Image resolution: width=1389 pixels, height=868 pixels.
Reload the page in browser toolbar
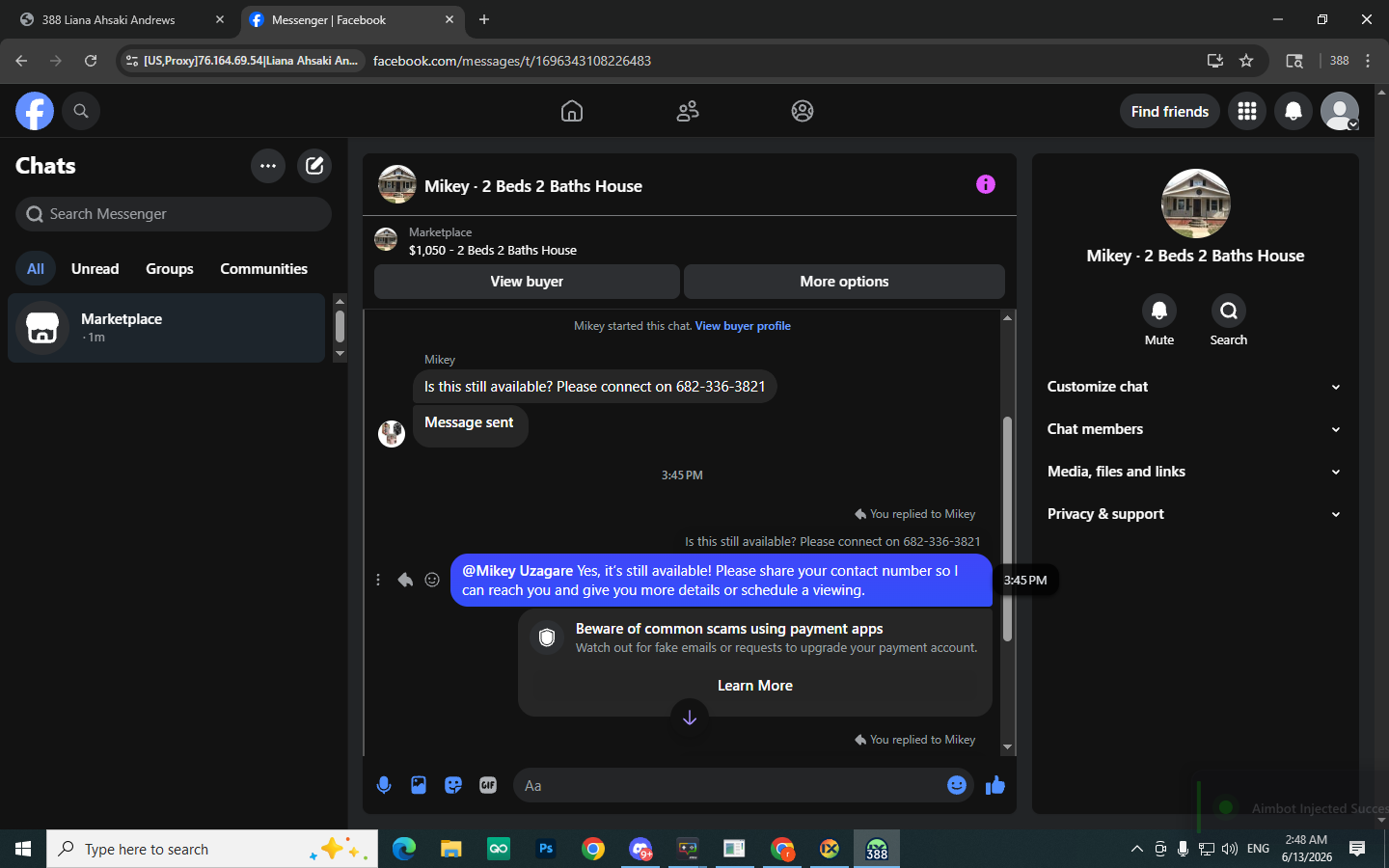click(91, 61)
